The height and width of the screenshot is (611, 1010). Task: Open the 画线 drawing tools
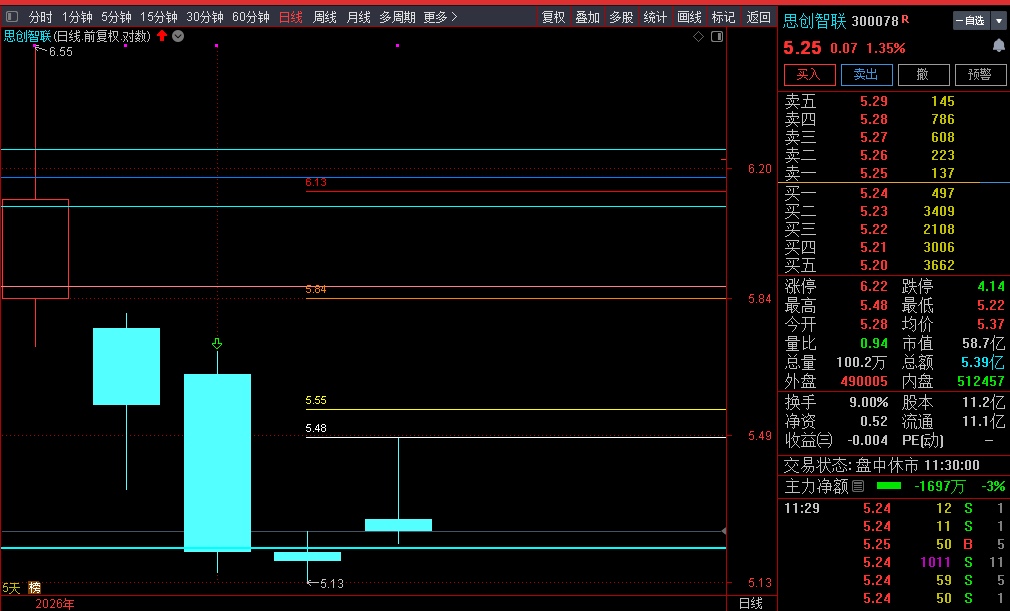689,17
